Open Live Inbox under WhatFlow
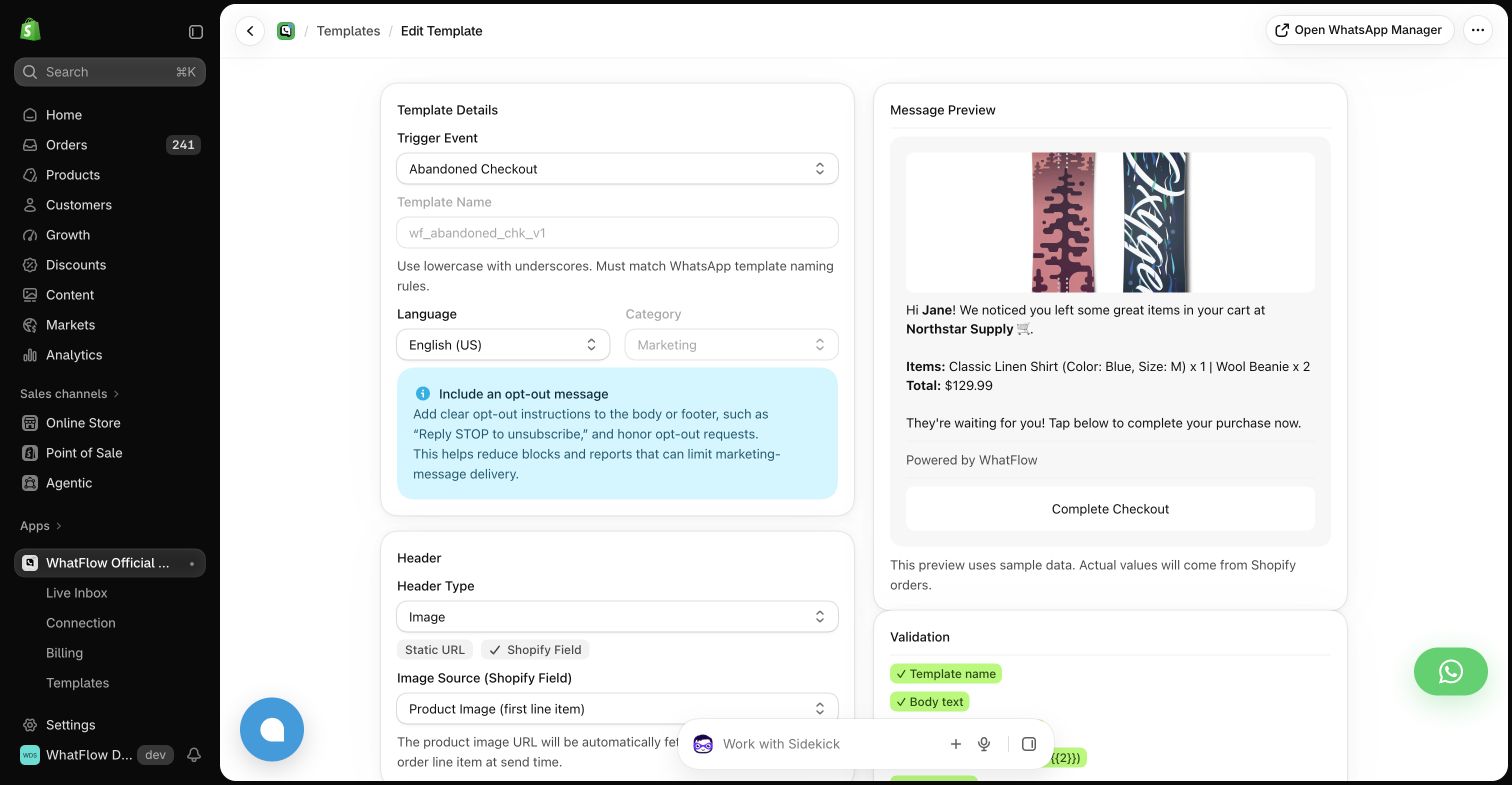 [x=110, y=593]
